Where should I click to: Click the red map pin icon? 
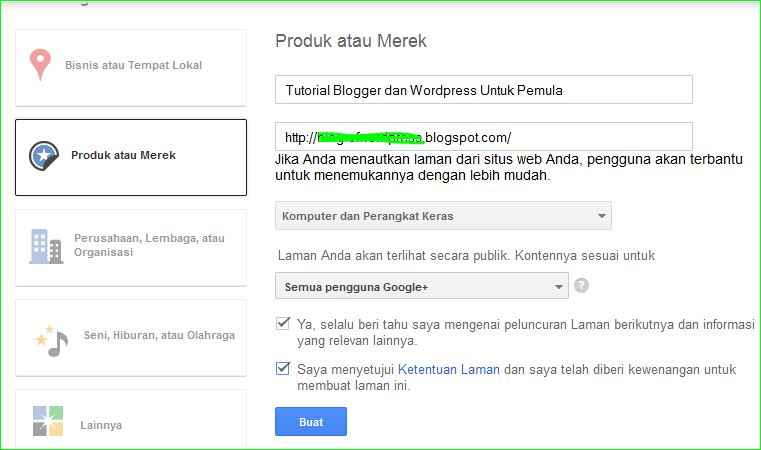pos(40,64)
